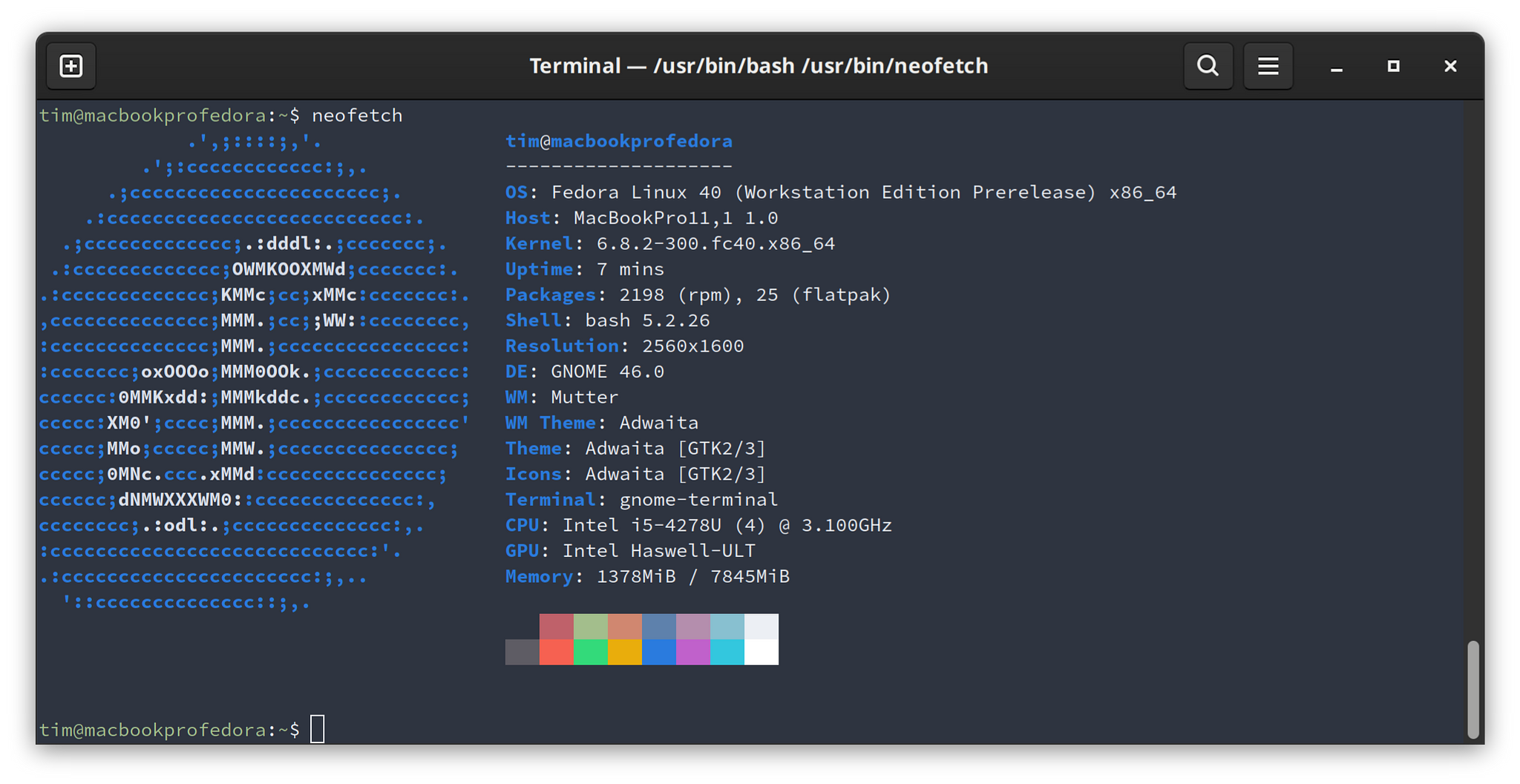
Task: Click the CPU value 'Intel i5-4278U'
Action: [x=642, y=525]
